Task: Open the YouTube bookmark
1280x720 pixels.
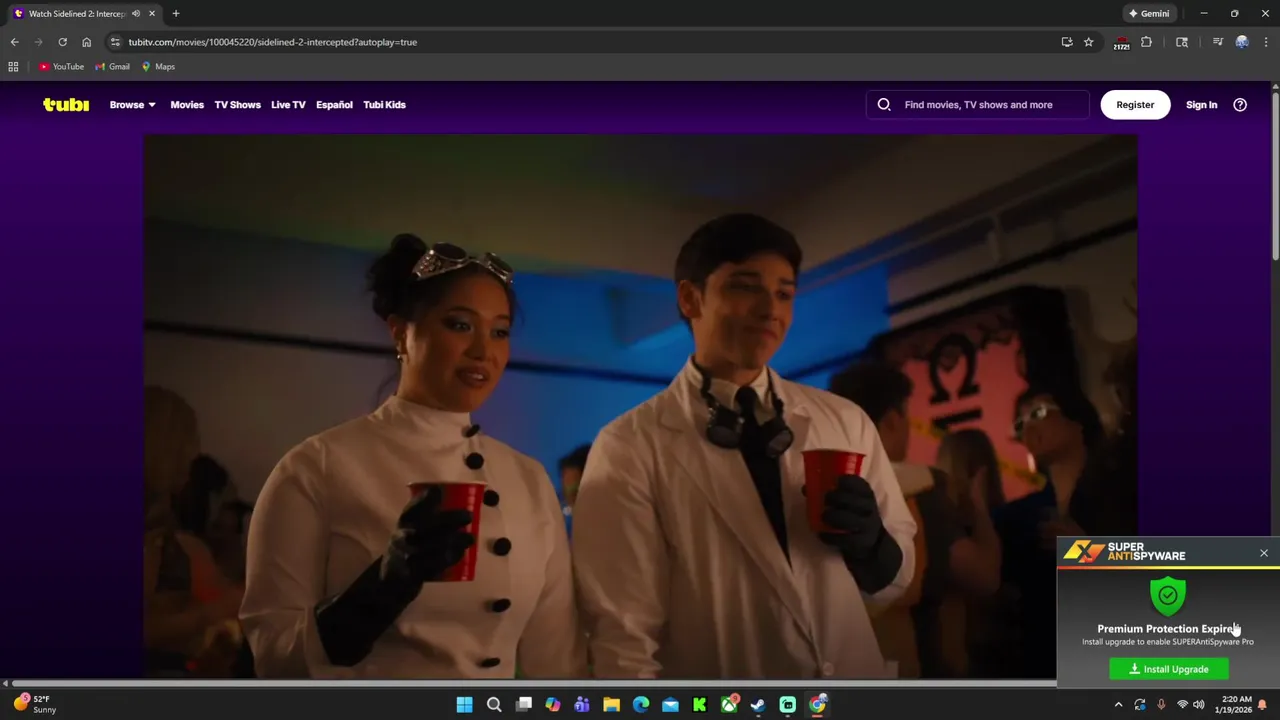Action: click(62, 67)
